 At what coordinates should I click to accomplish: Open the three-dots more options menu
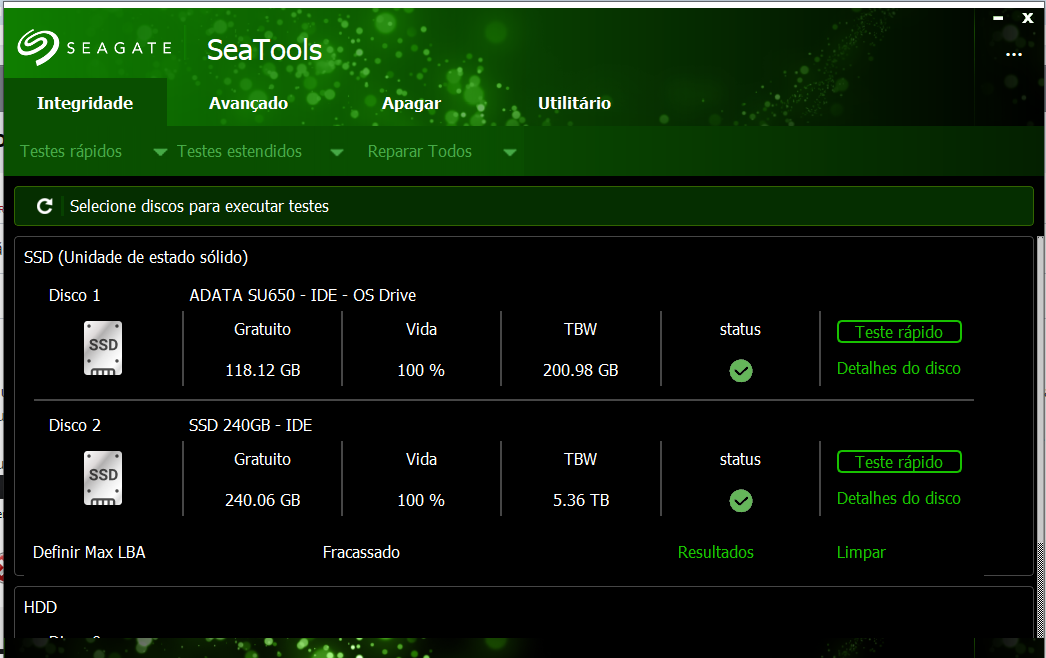1013,55
